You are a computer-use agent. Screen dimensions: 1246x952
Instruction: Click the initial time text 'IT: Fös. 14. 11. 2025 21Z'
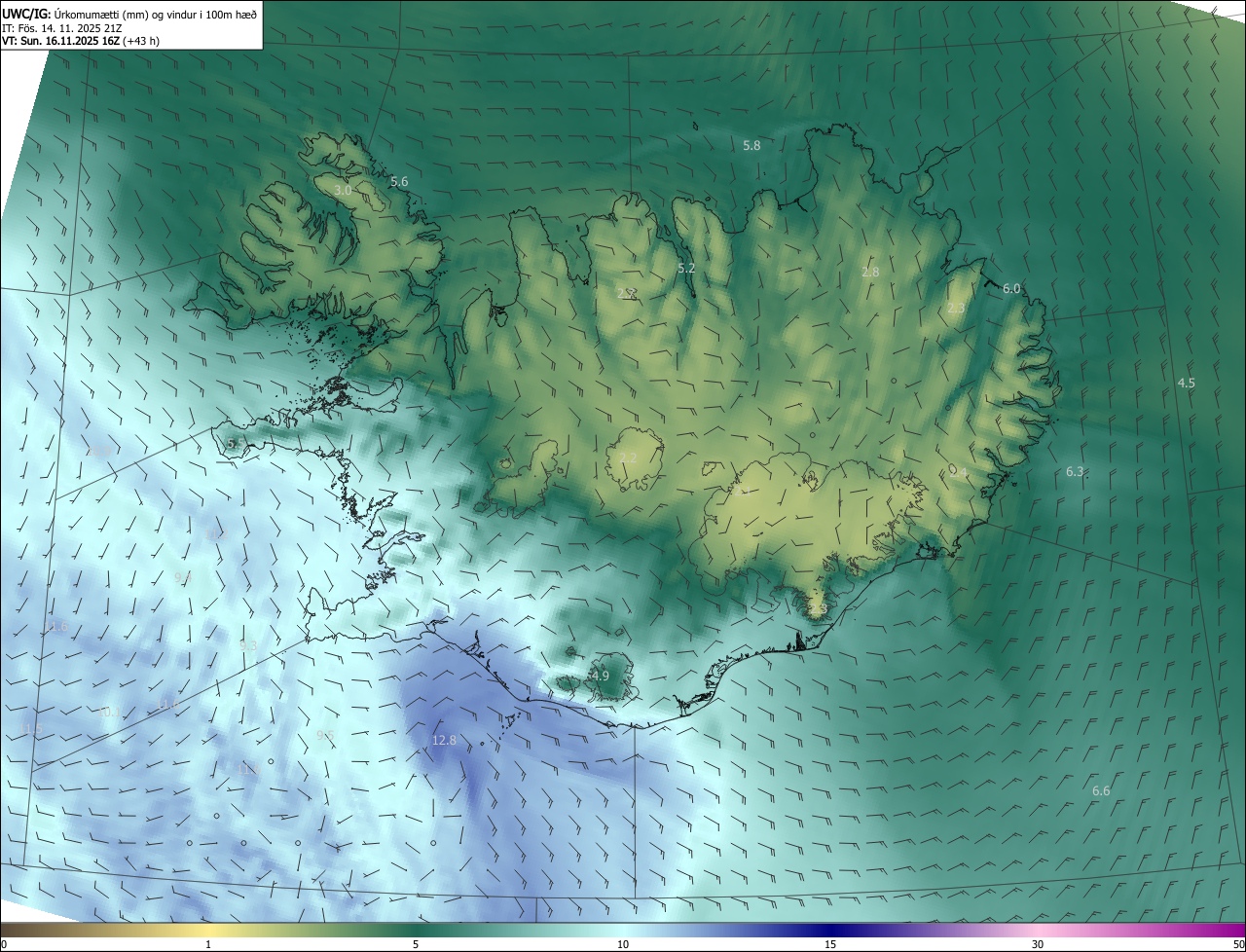pyautogui.click(x=62, y=27)
